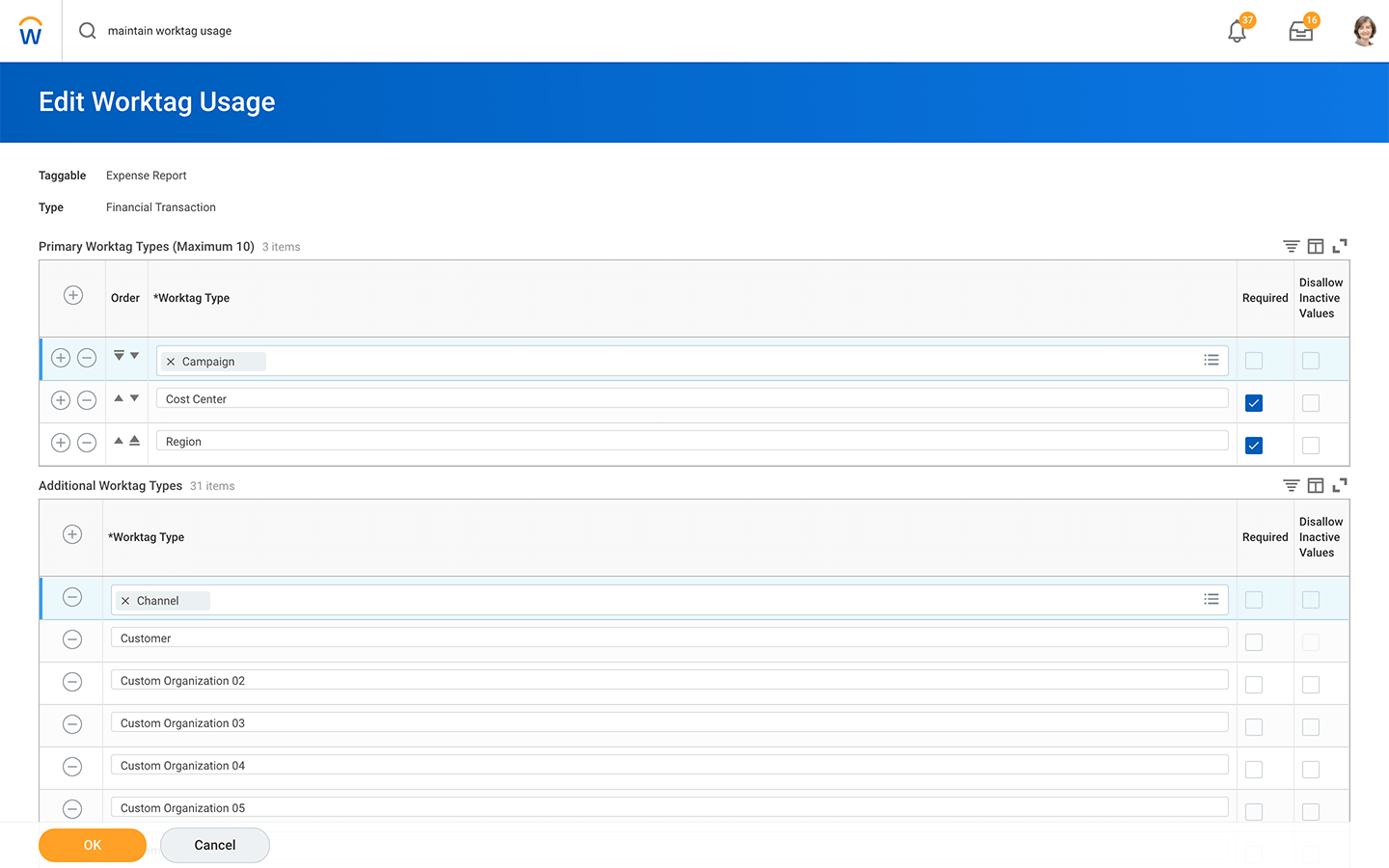Remove the Cost Center row

pos(87,400)
